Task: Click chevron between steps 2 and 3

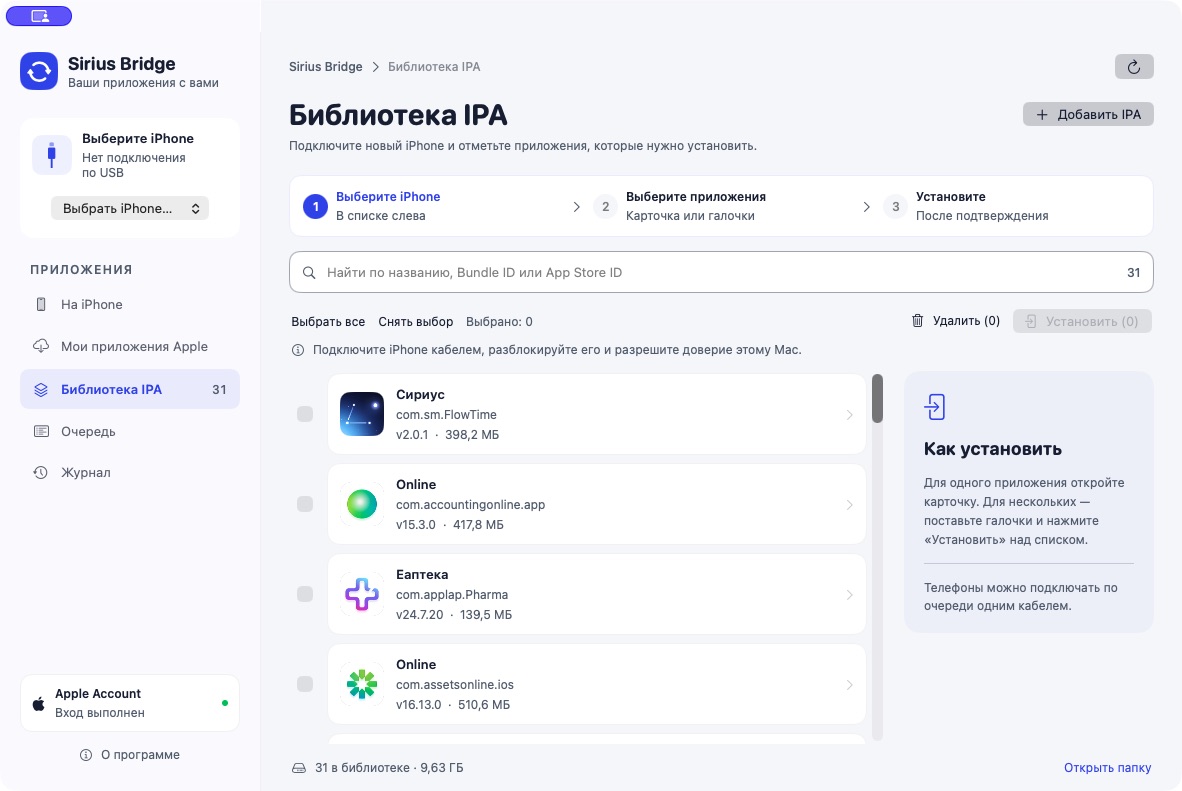Action: [866, 207]
